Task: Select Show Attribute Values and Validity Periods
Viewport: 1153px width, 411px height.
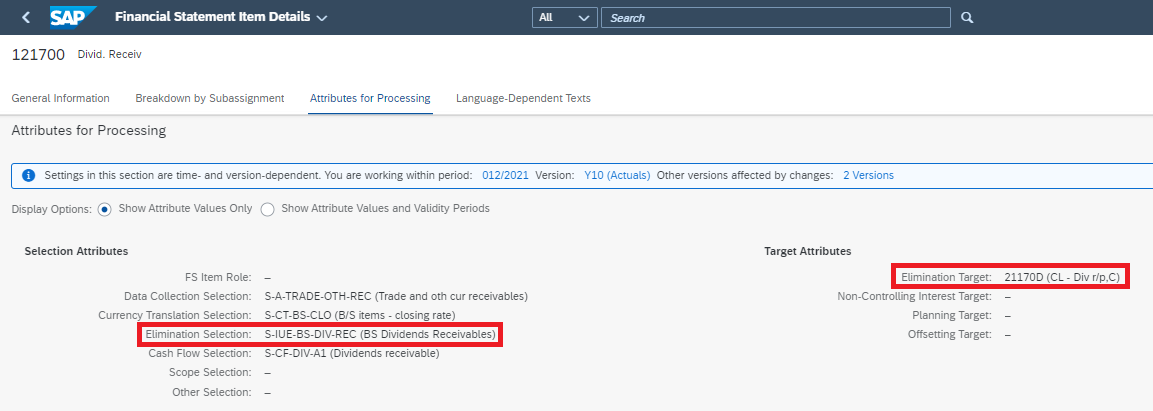Action: tap(267, 209)
